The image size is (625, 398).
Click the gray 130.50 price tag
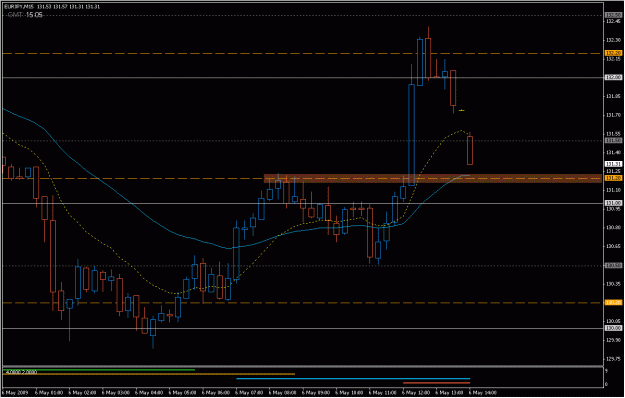point(613,266)
